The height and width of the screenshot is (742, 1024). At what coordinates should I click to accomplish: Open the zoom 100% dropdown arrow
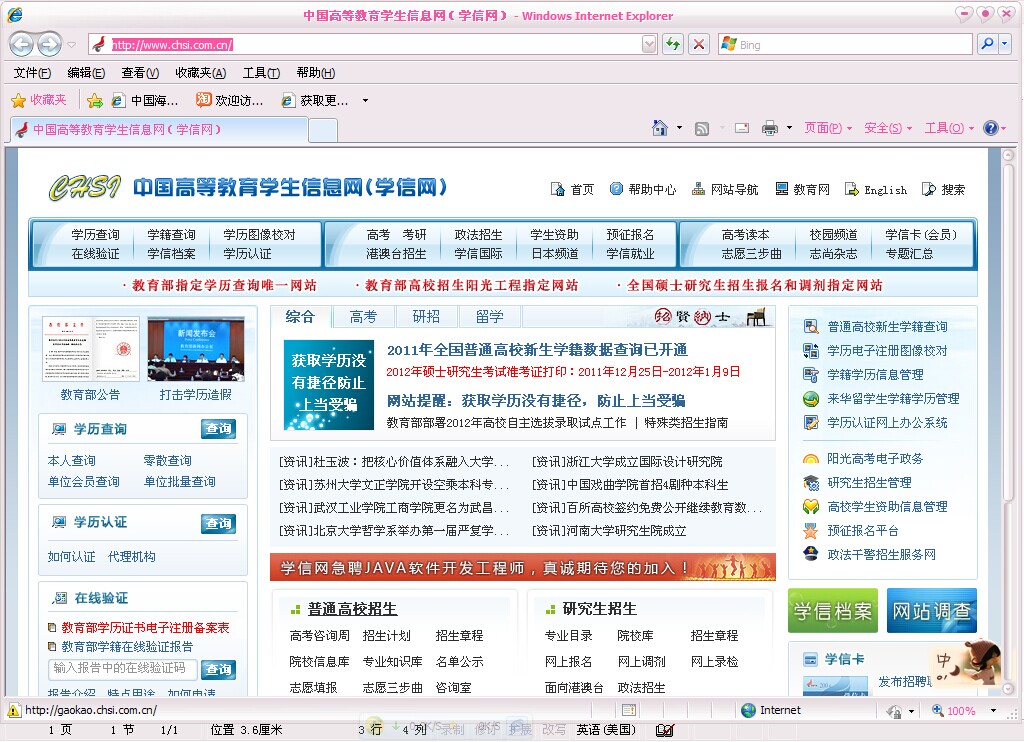[993, 710]
